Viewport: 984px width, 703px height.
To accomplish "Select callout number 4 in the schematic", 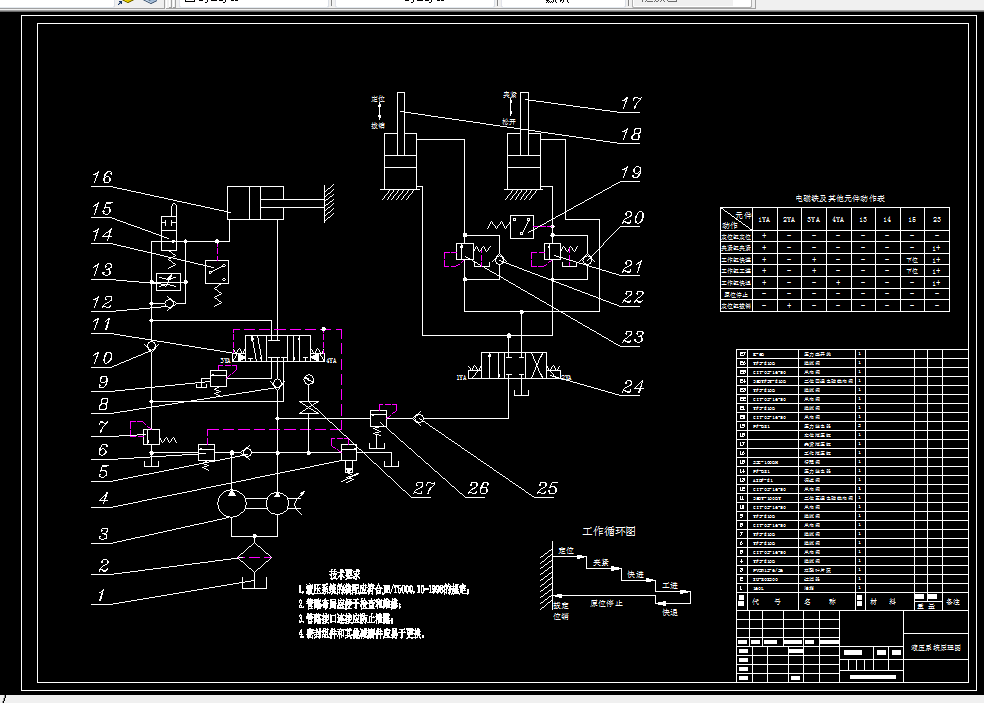I will point(104,498).
